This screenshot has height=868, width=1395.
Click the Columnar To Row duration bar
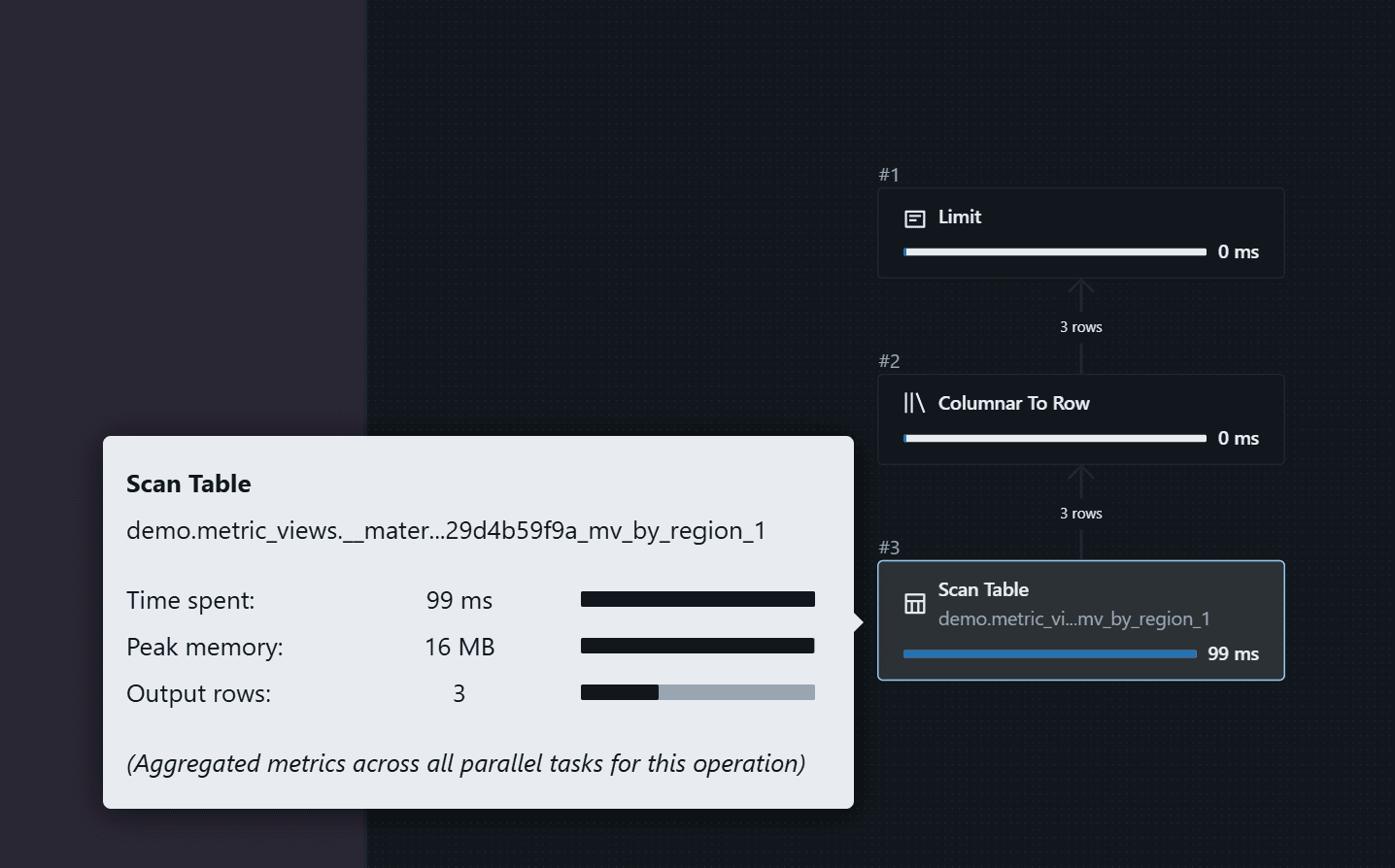[x=1054, y=439]
